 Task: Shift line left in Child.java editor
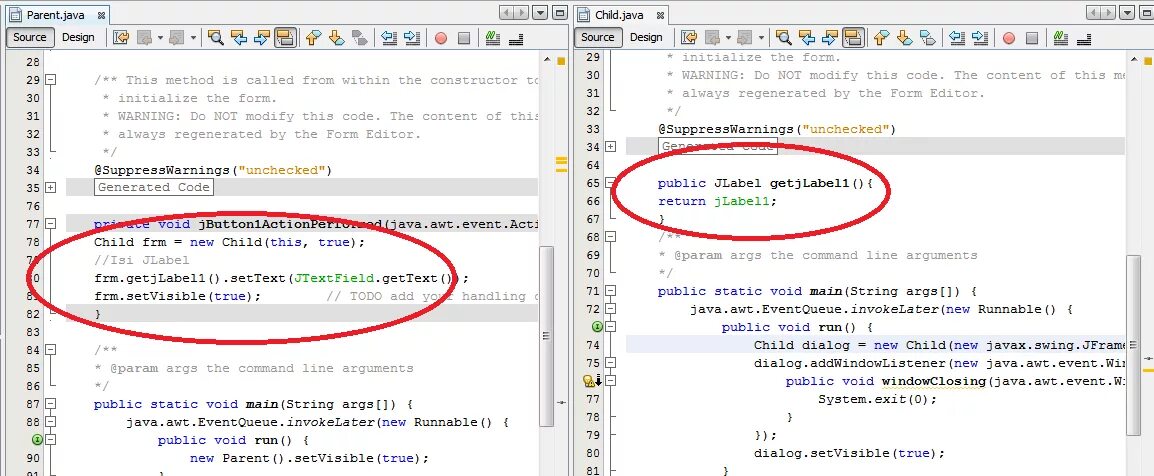coord(957,38)
